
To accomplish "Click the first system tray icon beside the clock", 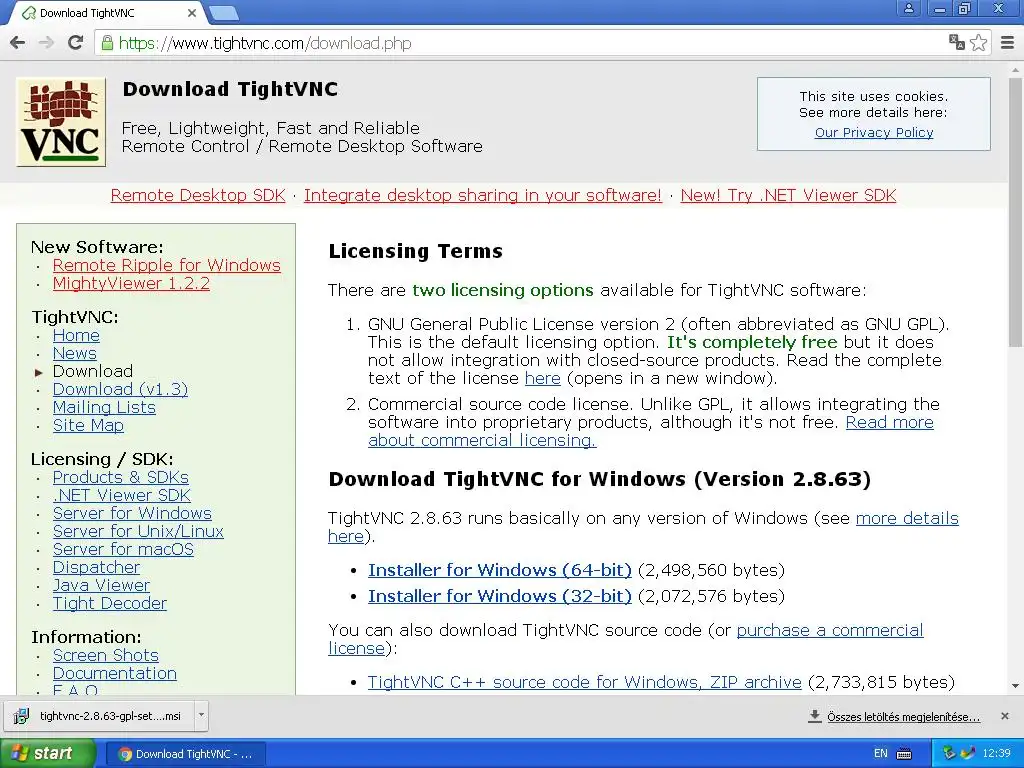I will click(x=950, y=754).
